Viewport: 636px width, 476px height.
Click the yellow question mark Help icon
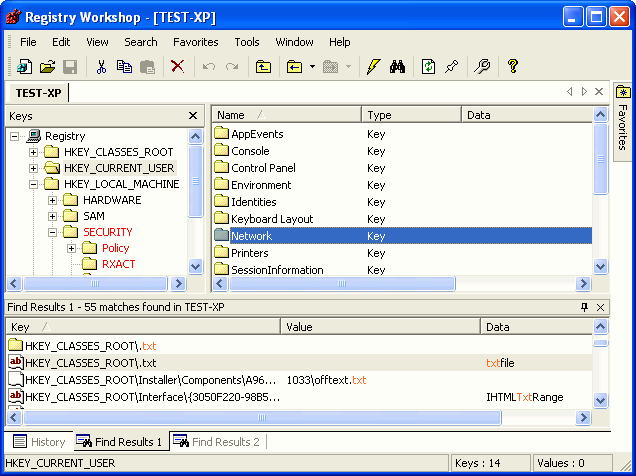click(513, 66)
